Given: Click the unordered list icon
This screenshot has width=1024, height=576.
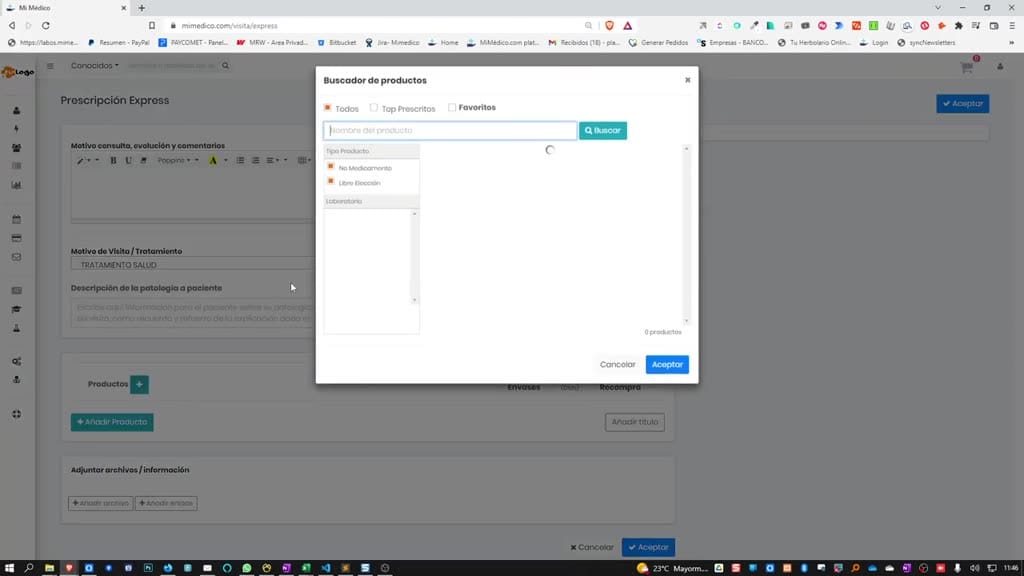Looking at the screenshot, I should 240,160.
